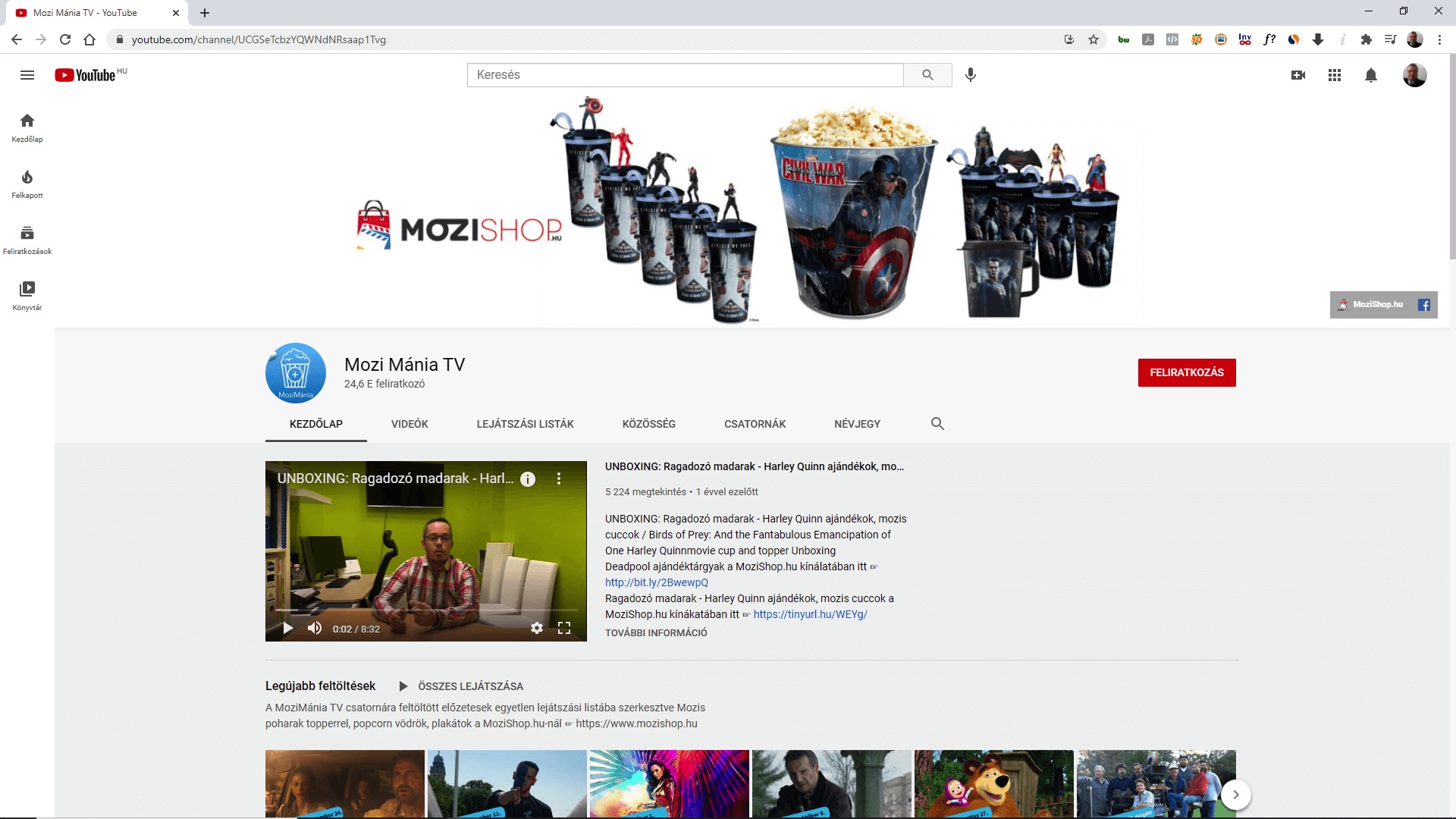Click the Keresés search input field
Screen dimensions: 1456x819
click(x=685, y=75)
